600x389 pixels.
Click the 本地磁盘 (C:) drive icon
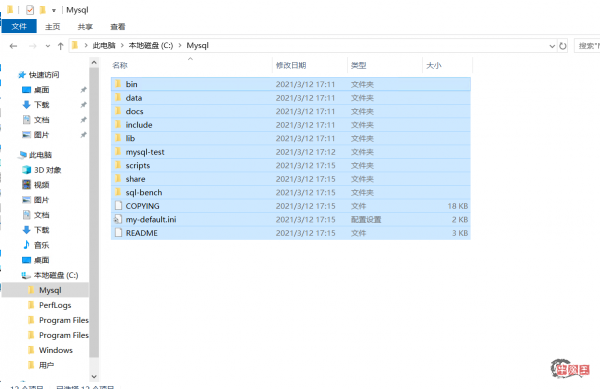point(26,275)
